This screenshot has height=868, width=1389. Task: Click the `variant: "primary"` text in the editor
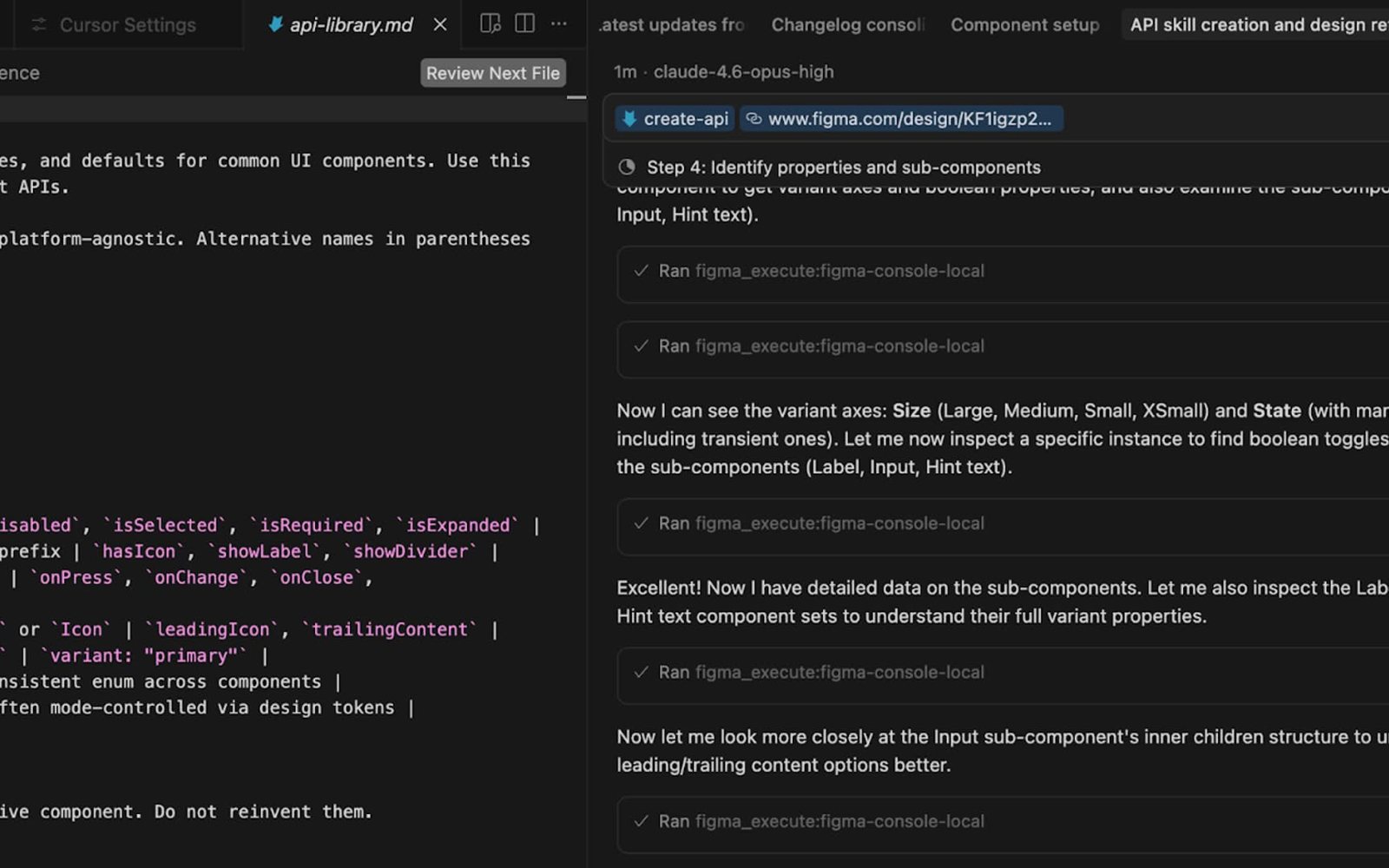point(144,655)
